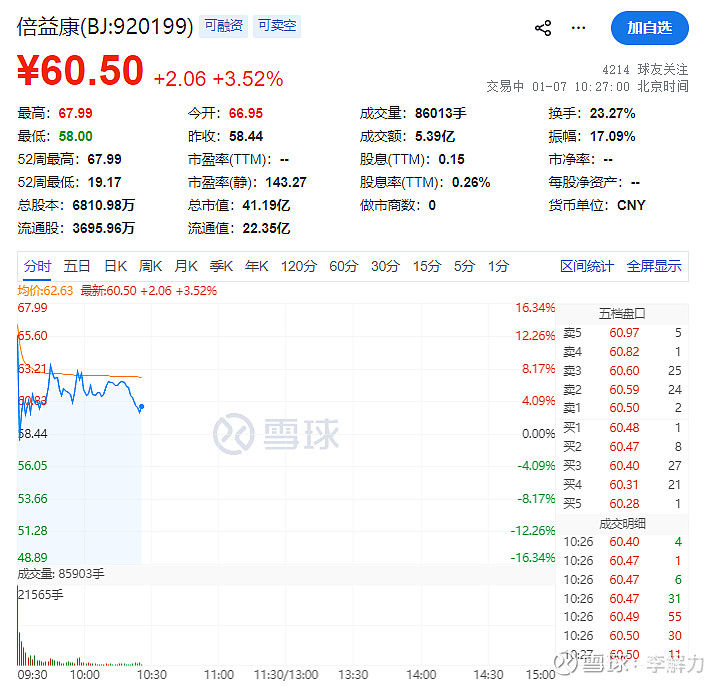Click the 成交量: 85903手 volume label
Screen dimensions: 726x686
[x=61, y=574]
